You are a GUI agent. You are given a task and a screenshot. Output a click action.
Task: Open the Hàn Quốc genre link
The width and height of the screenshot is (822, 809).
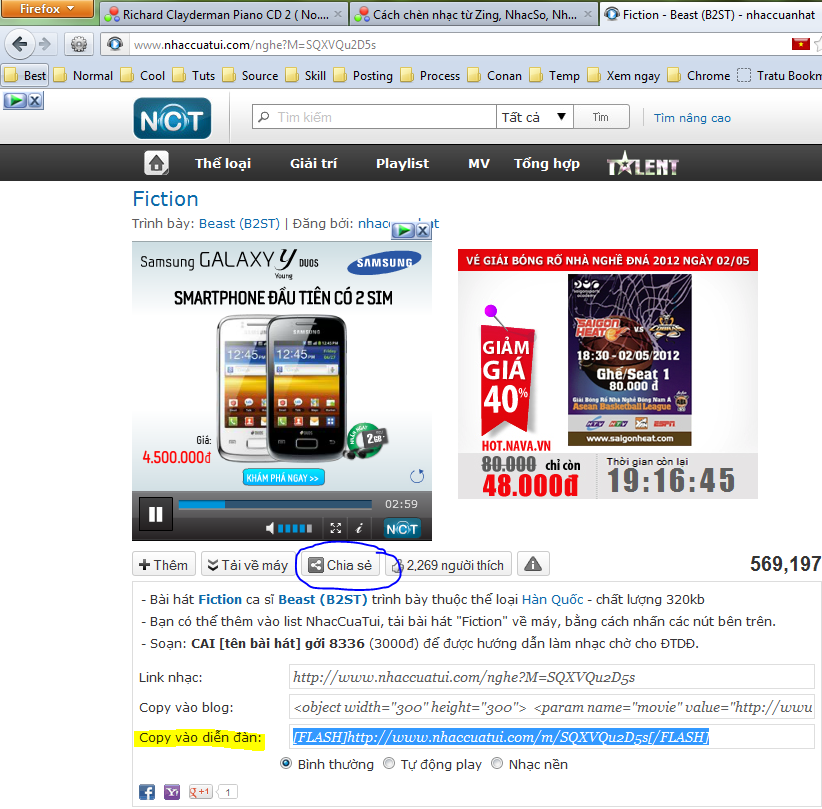[x=553, y=599]
